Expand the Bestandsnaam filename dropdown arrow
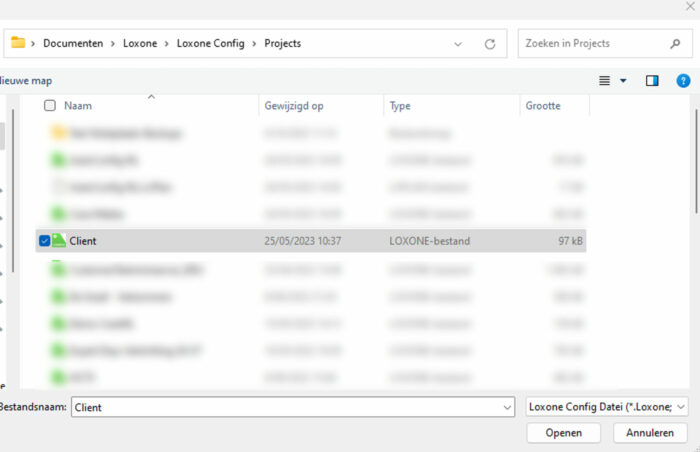This screenshot has width=700, height=452. [508, 407]
